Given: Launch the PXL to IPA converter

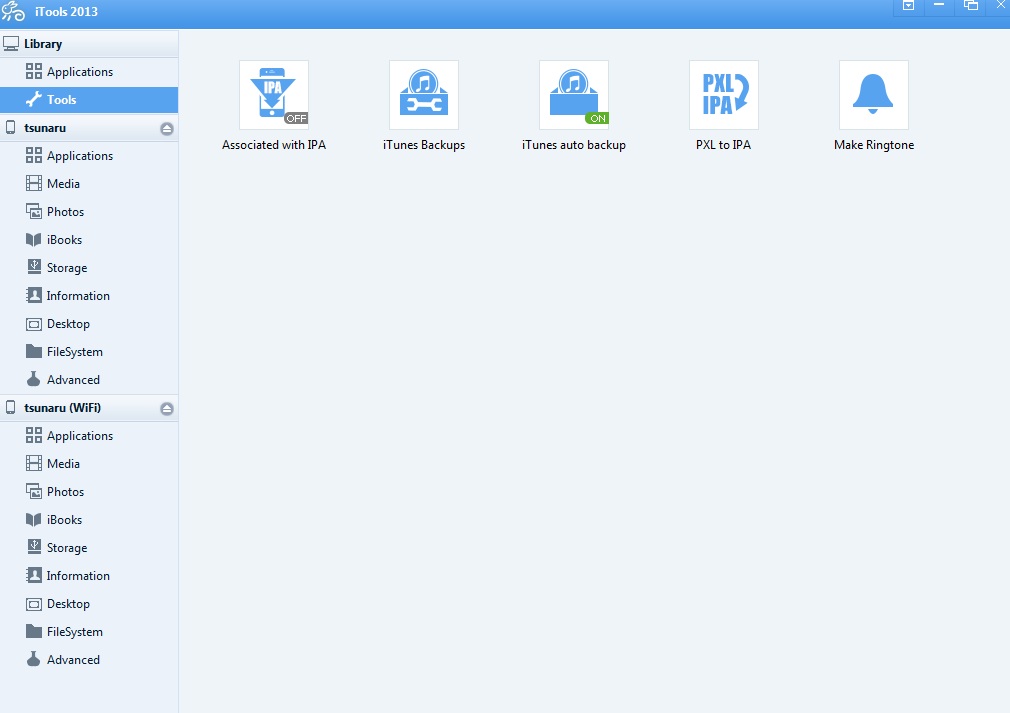Looking at the screenshot, I should pyautogui.click(x=724, y=95).
